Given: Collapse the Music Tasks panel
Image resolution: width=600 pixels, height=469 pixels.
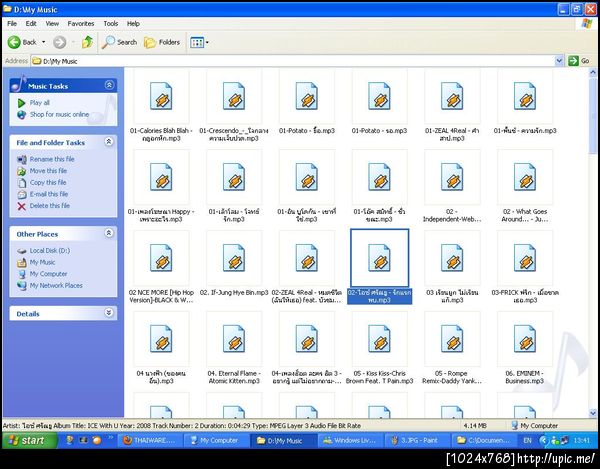Looking at the screenshot, I should tap(109, 85).
